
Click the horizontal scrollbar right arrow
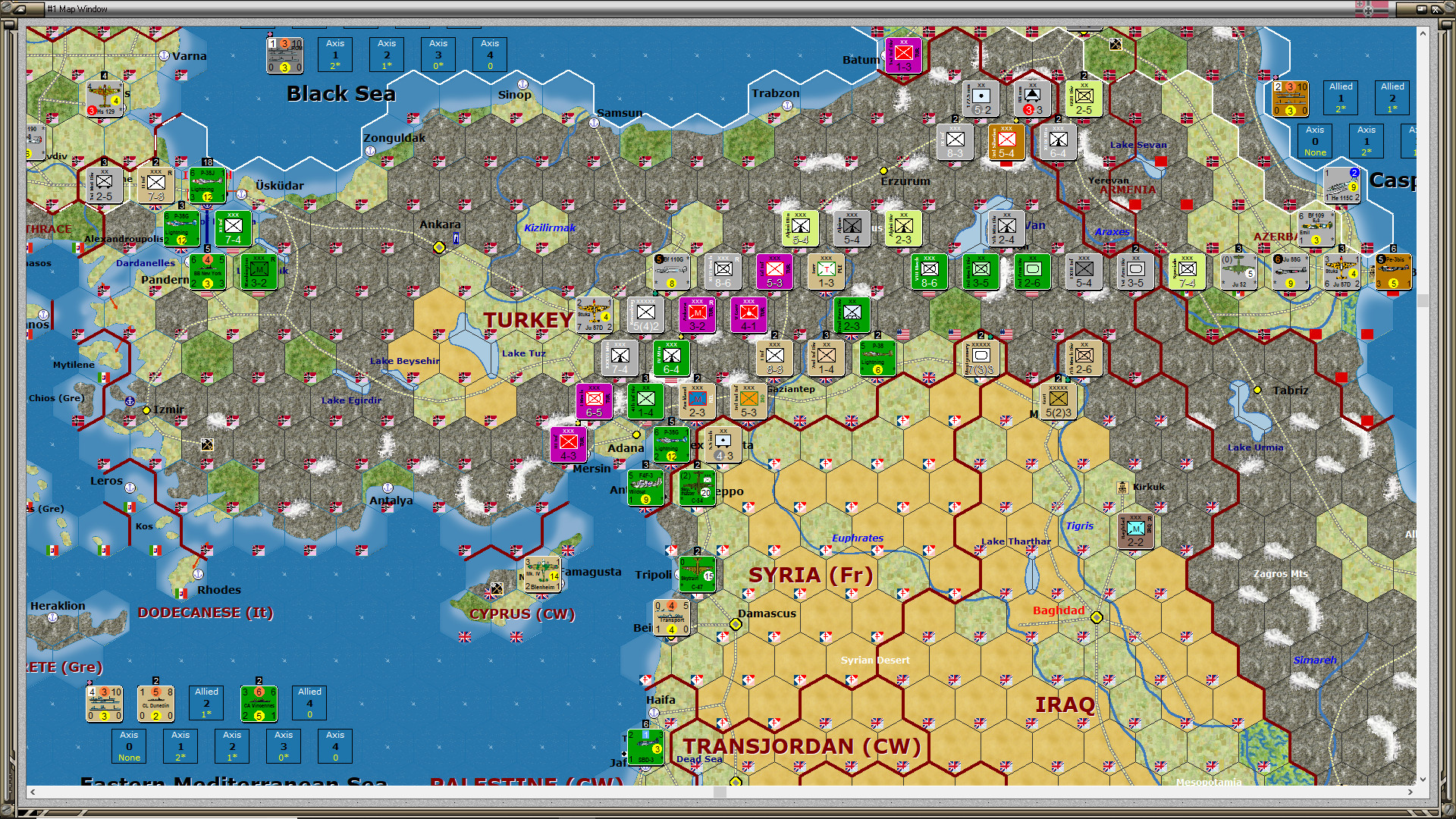1410,792
